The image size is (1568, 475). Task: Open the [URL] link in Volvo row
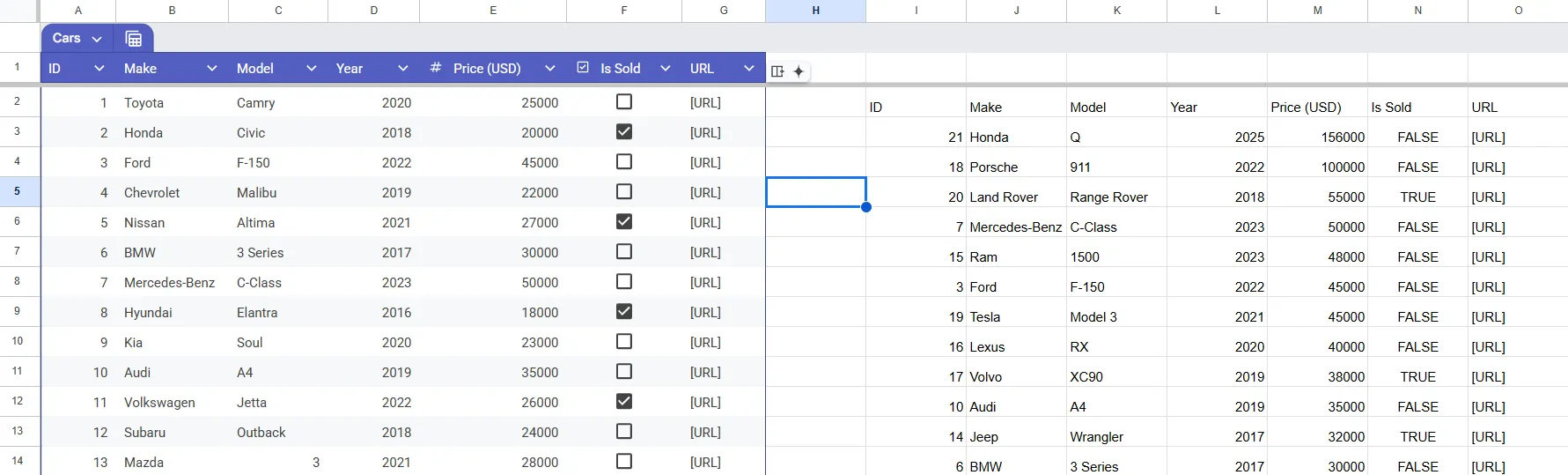1488,377
